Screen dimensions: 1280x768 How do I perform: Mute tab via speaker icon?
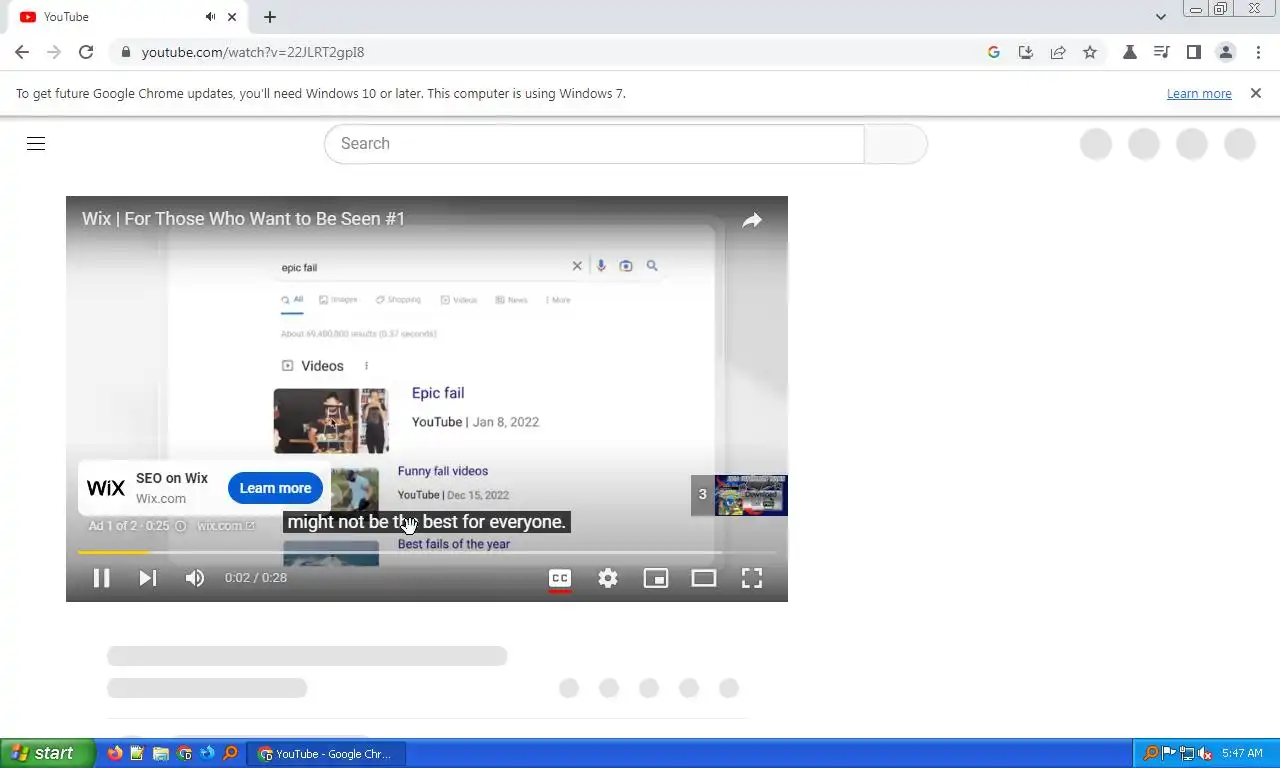211,17
